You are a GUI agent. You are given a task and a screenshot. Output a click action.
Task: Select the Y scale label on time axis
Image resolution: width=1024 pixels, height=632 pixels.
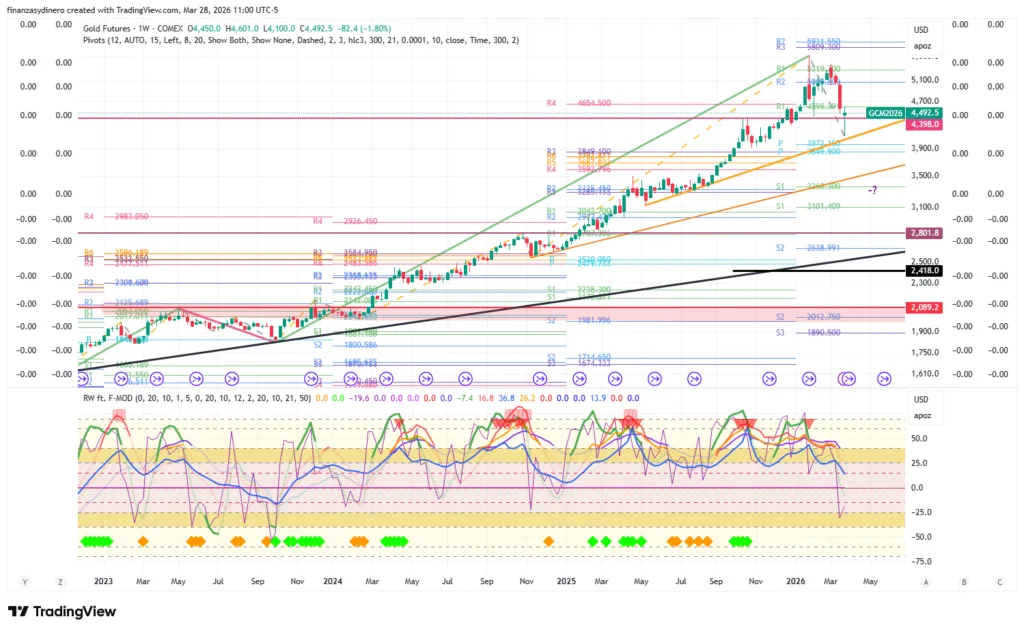coord(23,581)
